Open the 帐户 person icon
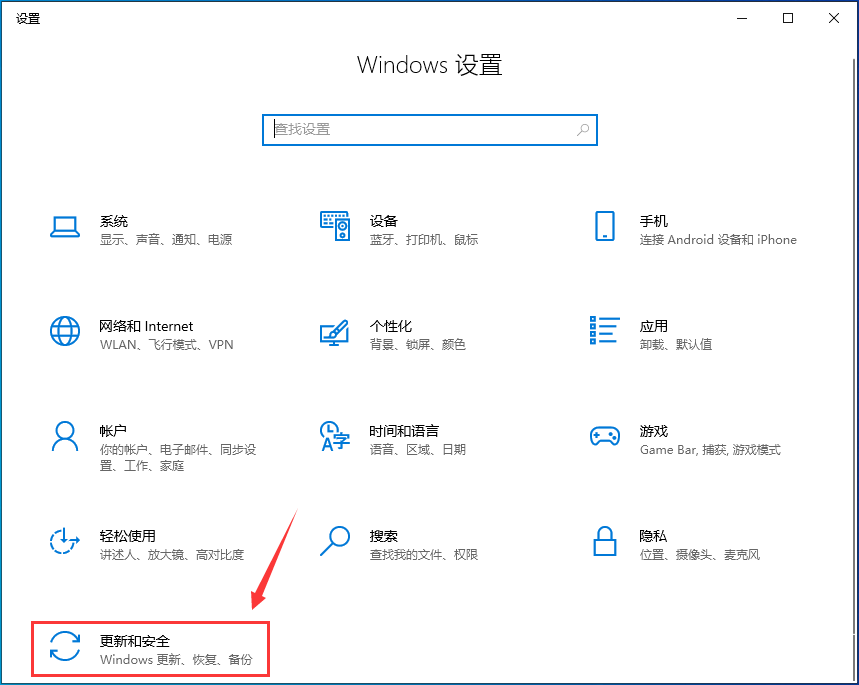The width and height of the screenshot is (859, 685). point(65,436)
